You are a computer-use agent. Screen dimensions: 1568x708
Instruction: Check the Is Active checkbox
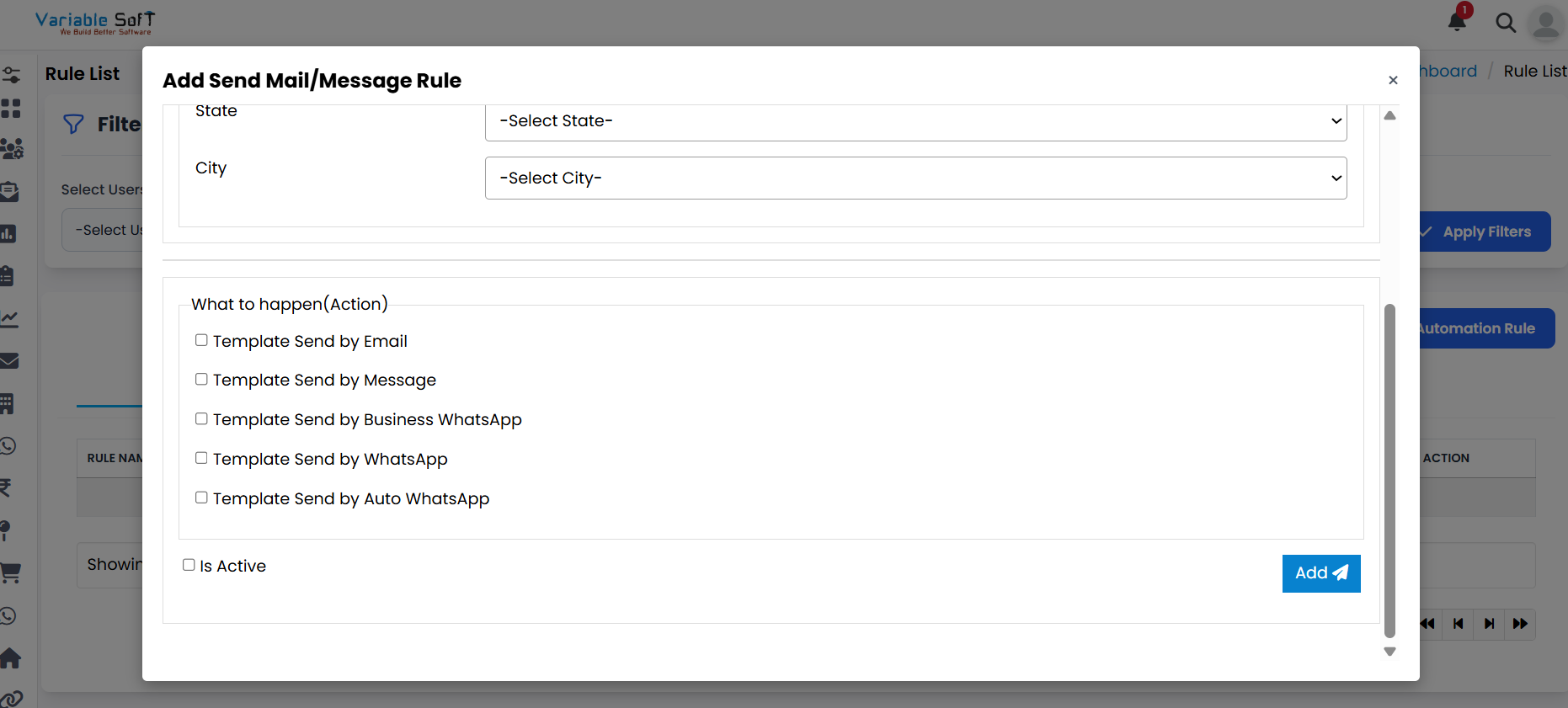[x=189, y=565]
